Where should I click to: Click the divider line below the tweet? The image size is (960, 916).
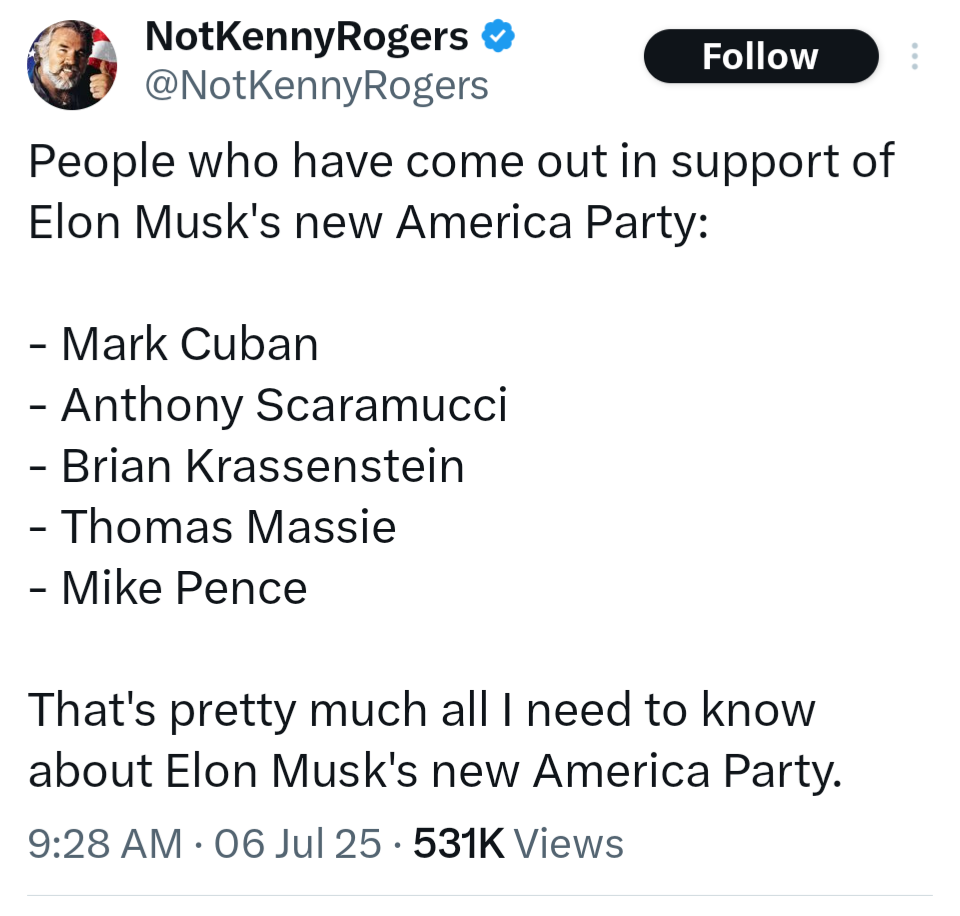480,895
